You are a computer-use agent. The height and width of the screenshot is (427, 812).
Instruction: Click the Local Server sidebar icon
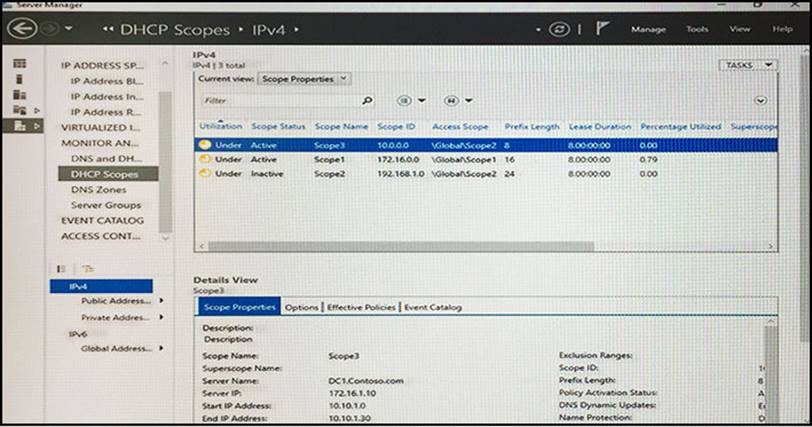click(x=18, y=79)
